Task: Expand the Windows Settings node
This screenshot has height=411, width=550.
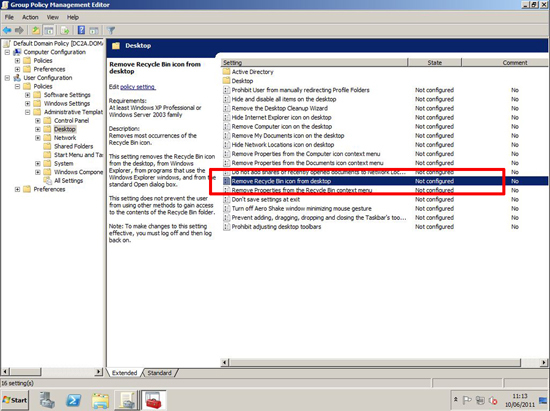Action: 27,103
